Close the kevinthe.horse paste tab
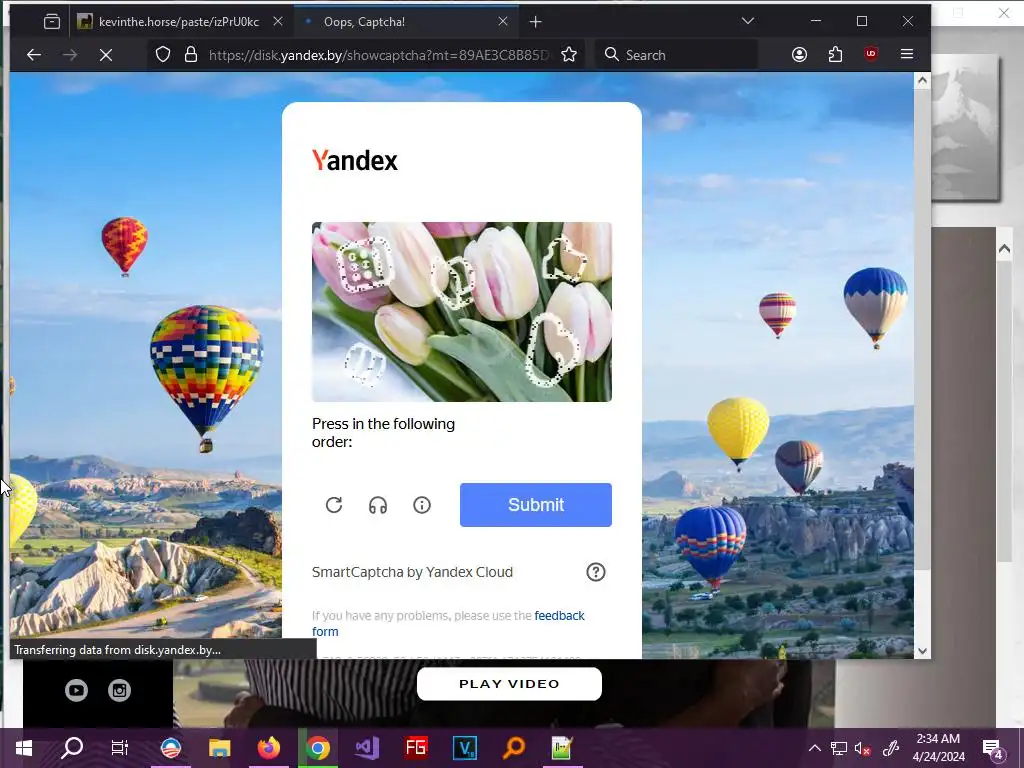1024x768 pixels. [x=278, y=22]
